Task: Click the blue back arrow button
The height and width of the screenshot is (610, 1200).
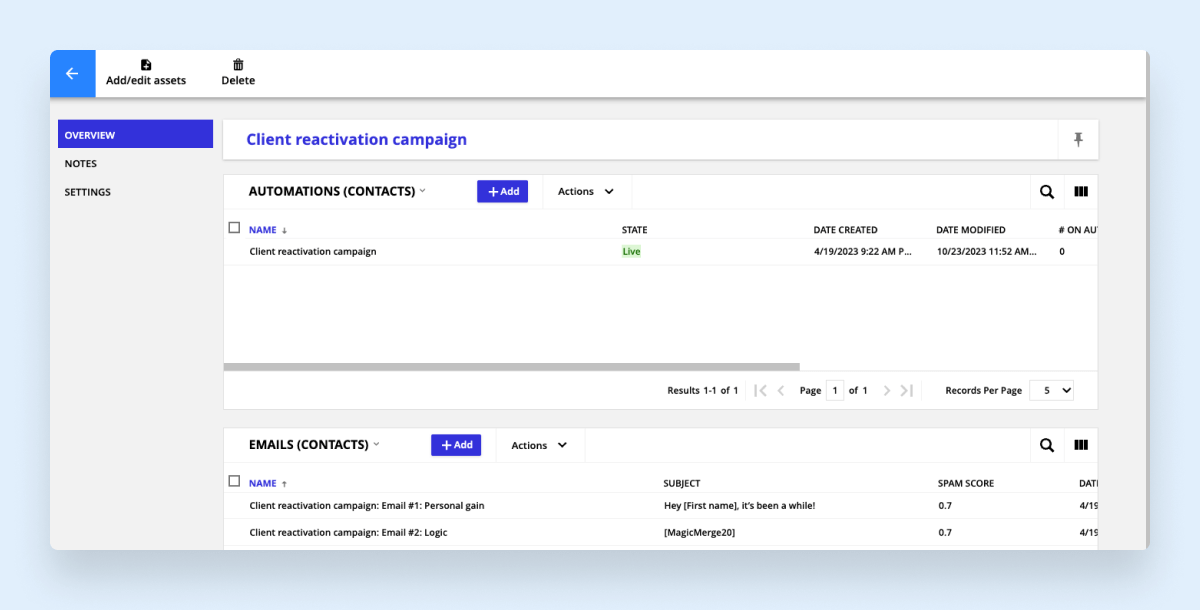Action: (72, 74)
